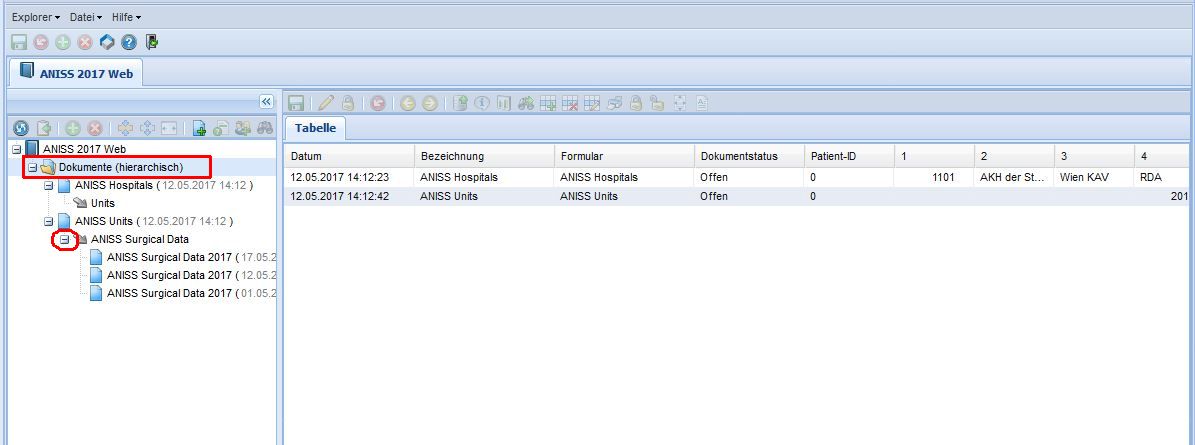
Task: Click the pencil edit icon in document toolbar
Action: click(x=325, y=103)
